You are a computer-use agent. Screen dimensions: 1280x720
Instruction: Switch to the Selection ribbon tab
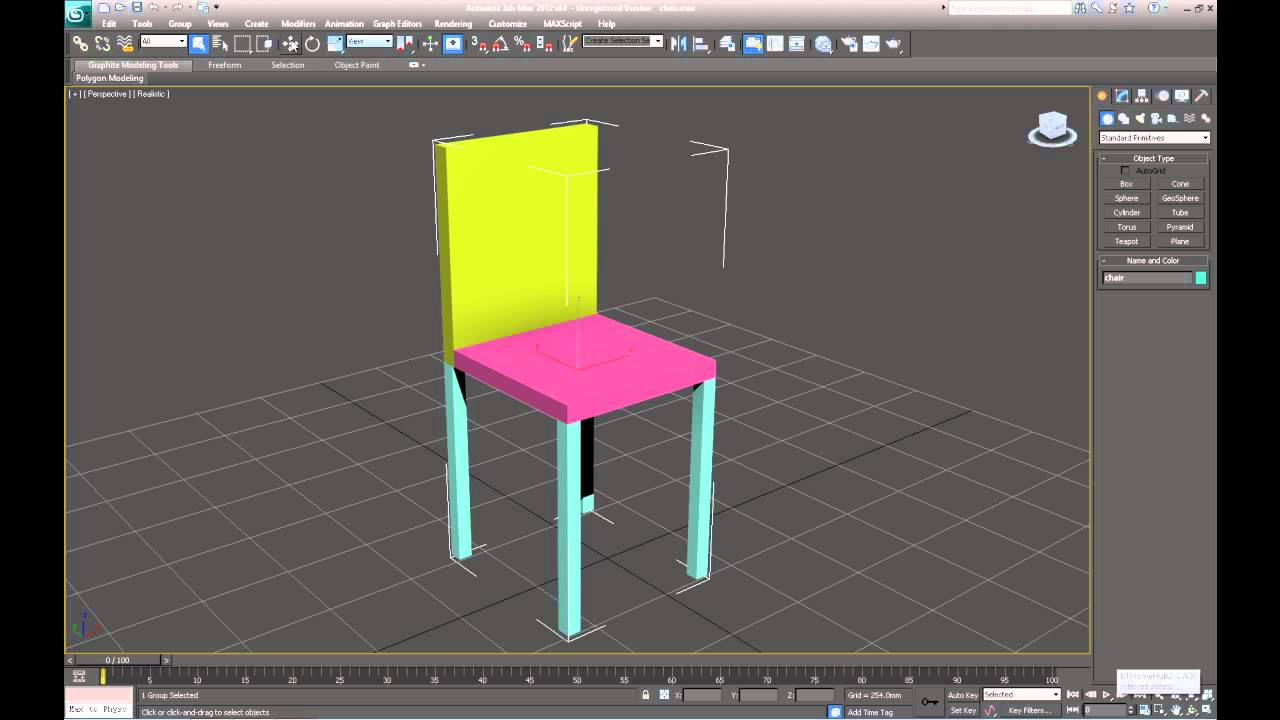288,65
